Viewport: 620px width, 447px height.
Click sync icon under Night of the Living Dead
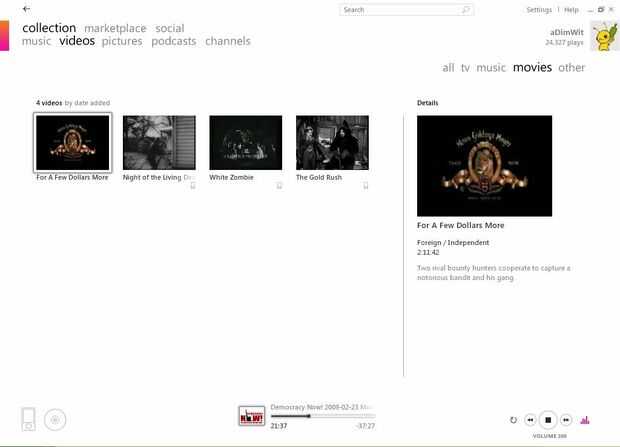pos(193,186)
